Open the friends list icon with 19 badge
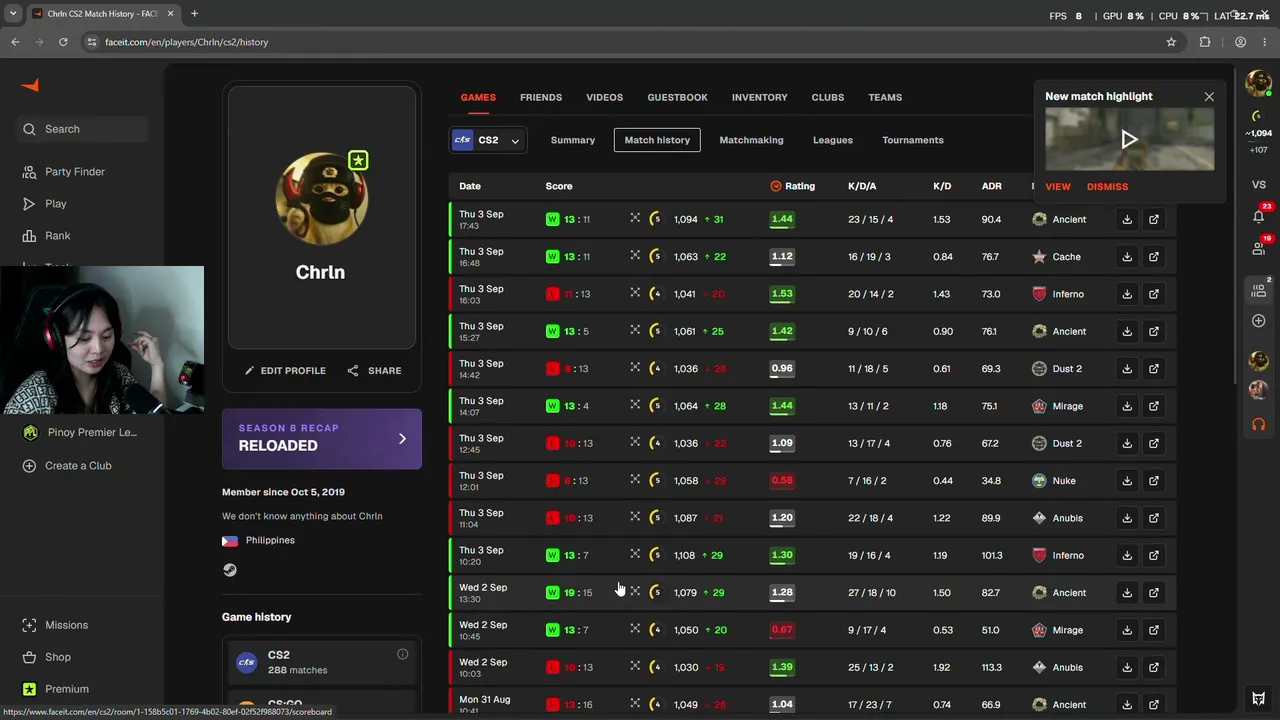 tap(1259, 248)
